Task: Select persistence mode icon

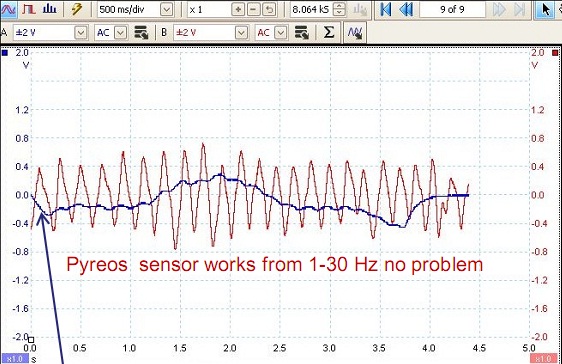Action: [29, 9]
